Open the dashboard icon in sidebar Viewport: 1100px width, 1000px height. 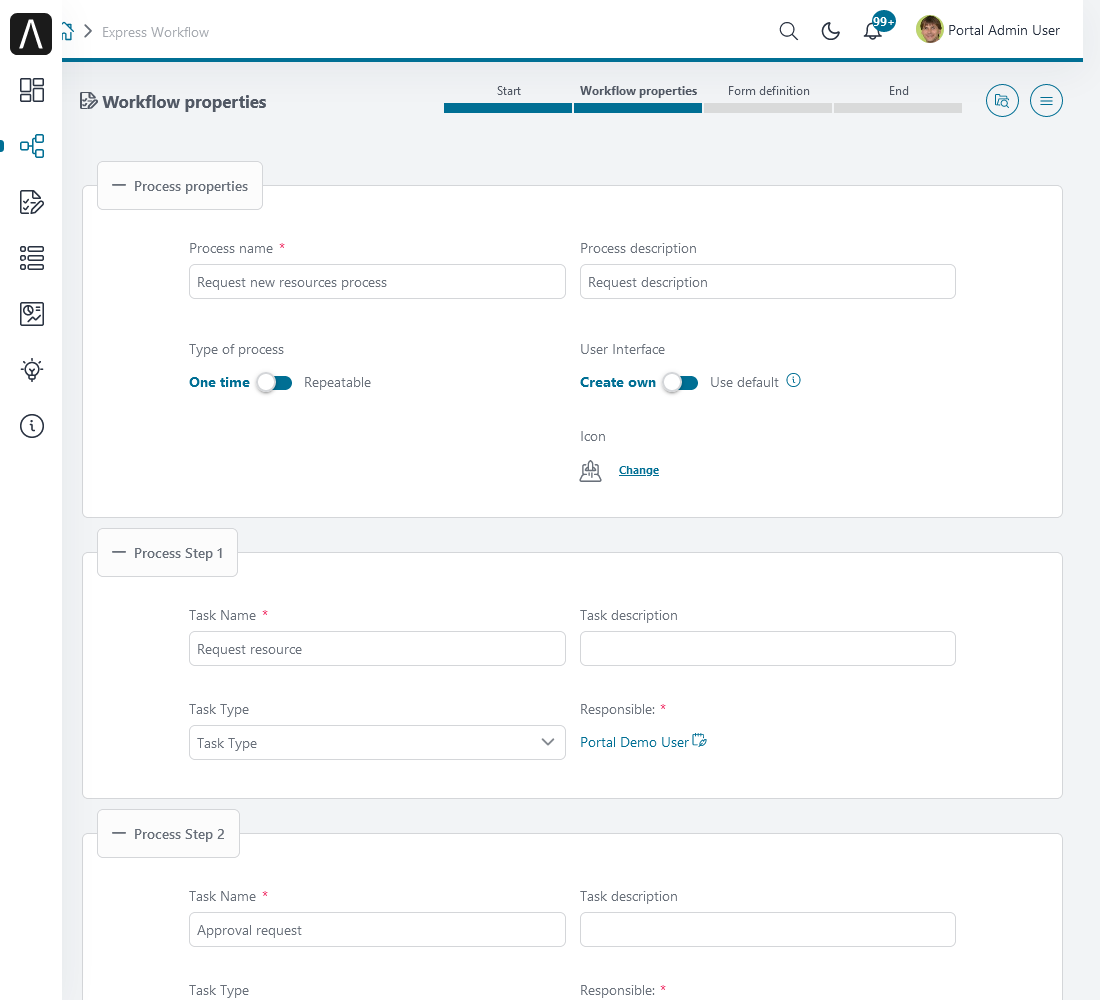pyautogui.click(x=32, y=90)
